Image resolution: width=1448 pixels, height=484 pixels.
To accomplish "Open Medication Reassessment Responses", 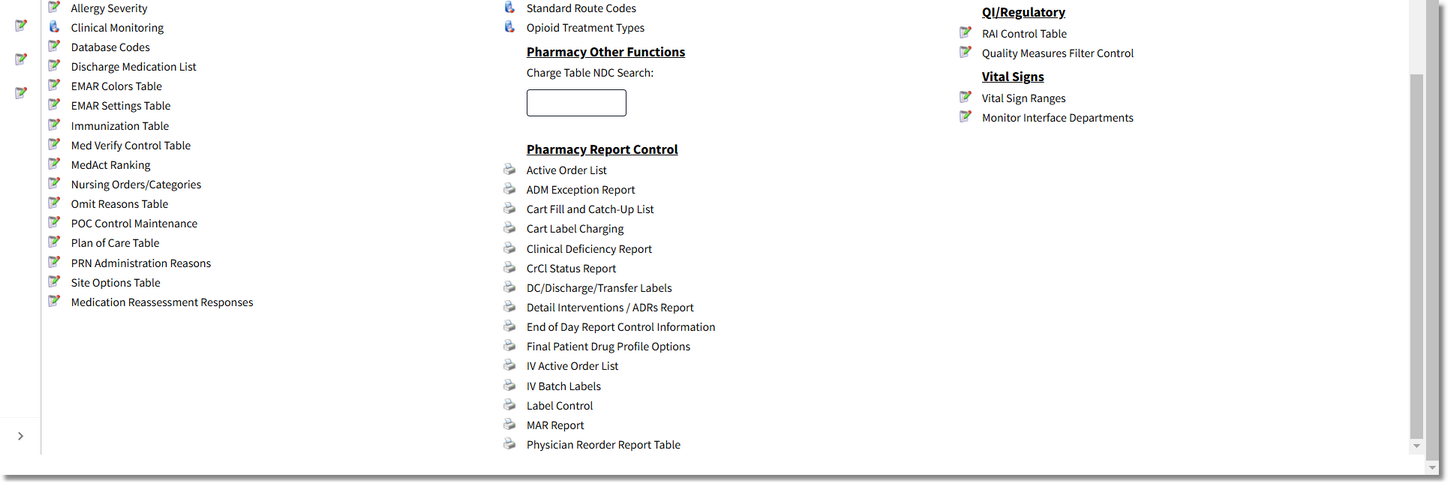I will coord(162,302).
